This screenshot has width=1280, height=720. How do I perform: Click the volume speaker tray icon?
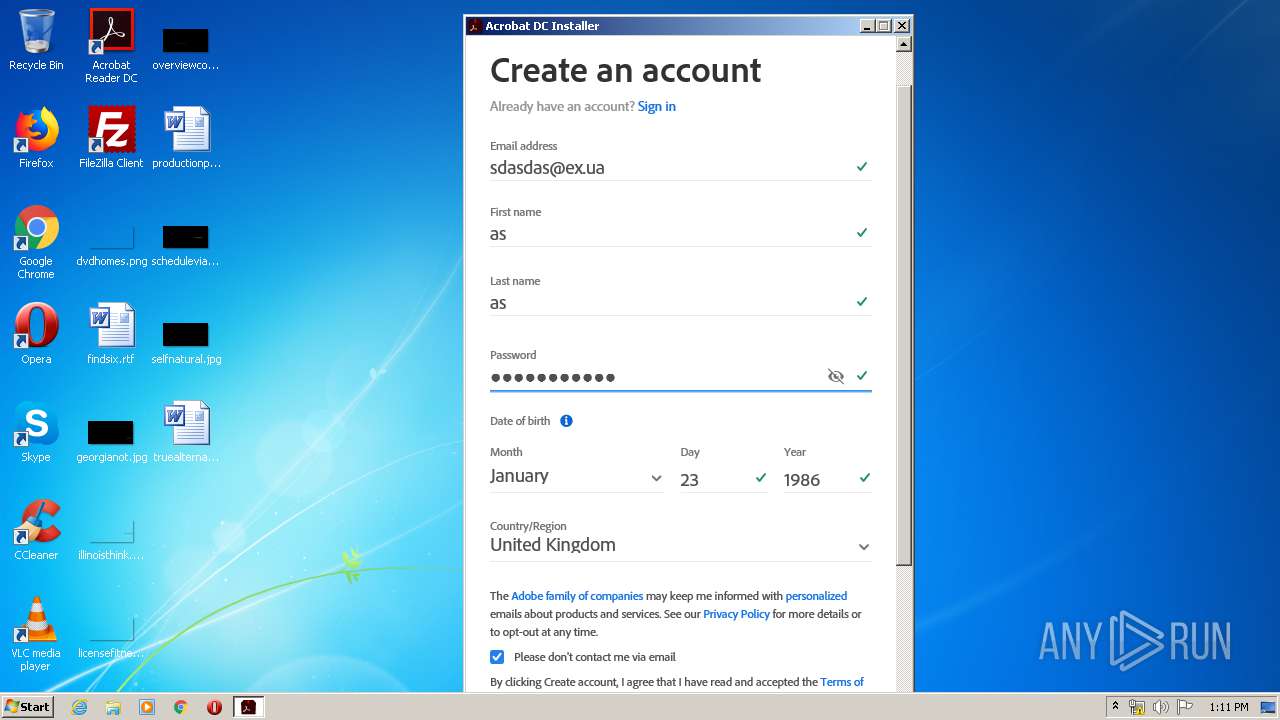pos(1161,707)
